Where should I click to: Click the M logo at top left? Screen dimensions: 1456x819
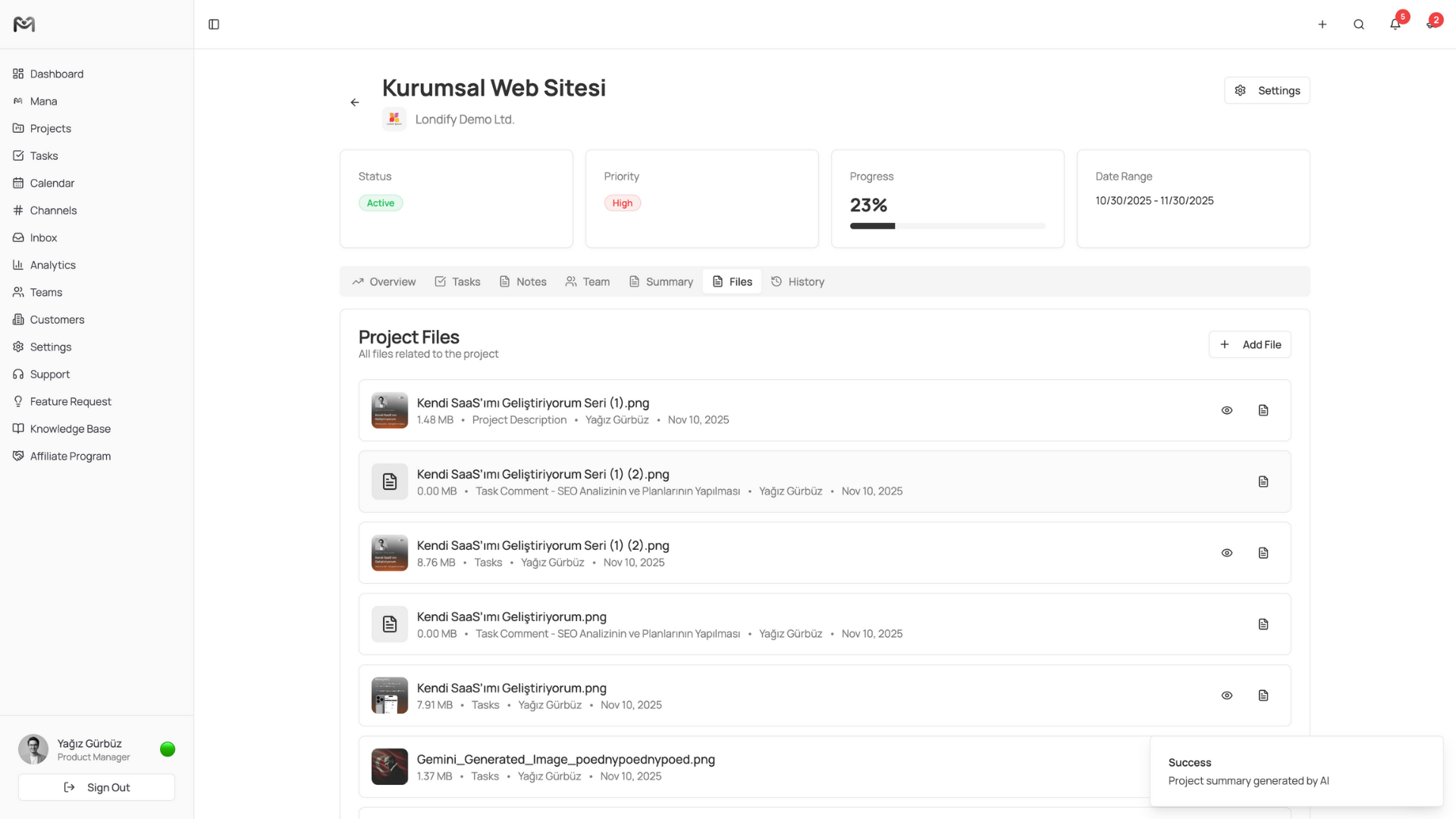[24, 24]
